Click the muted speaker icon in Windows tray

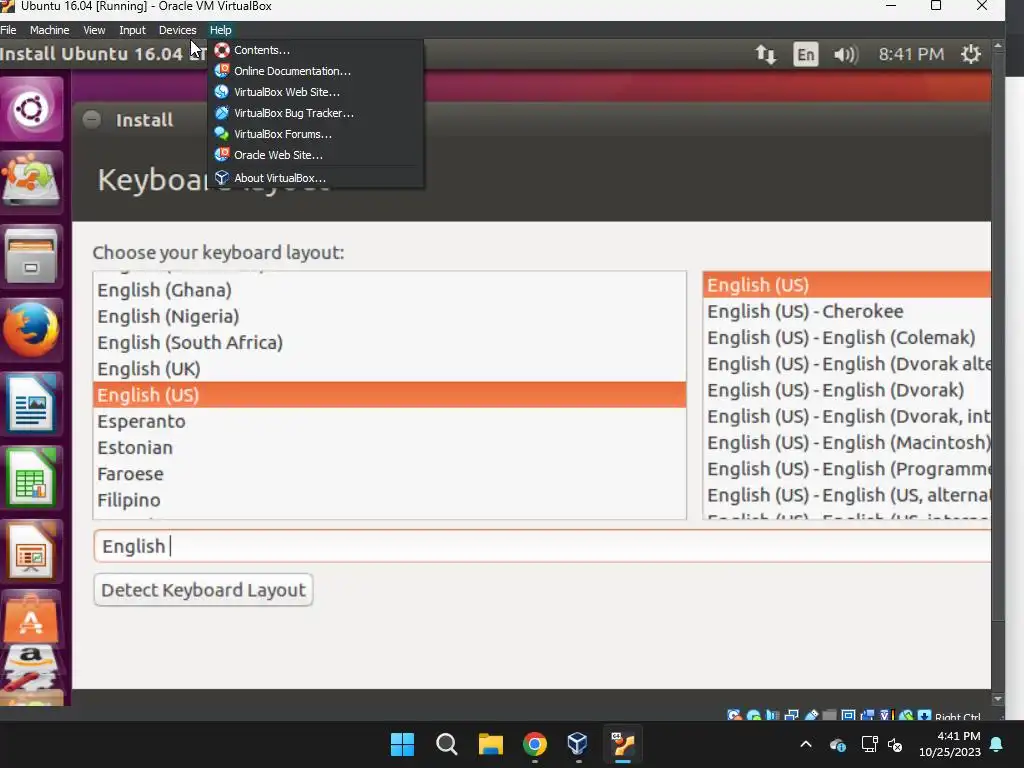tap(895, 744)
